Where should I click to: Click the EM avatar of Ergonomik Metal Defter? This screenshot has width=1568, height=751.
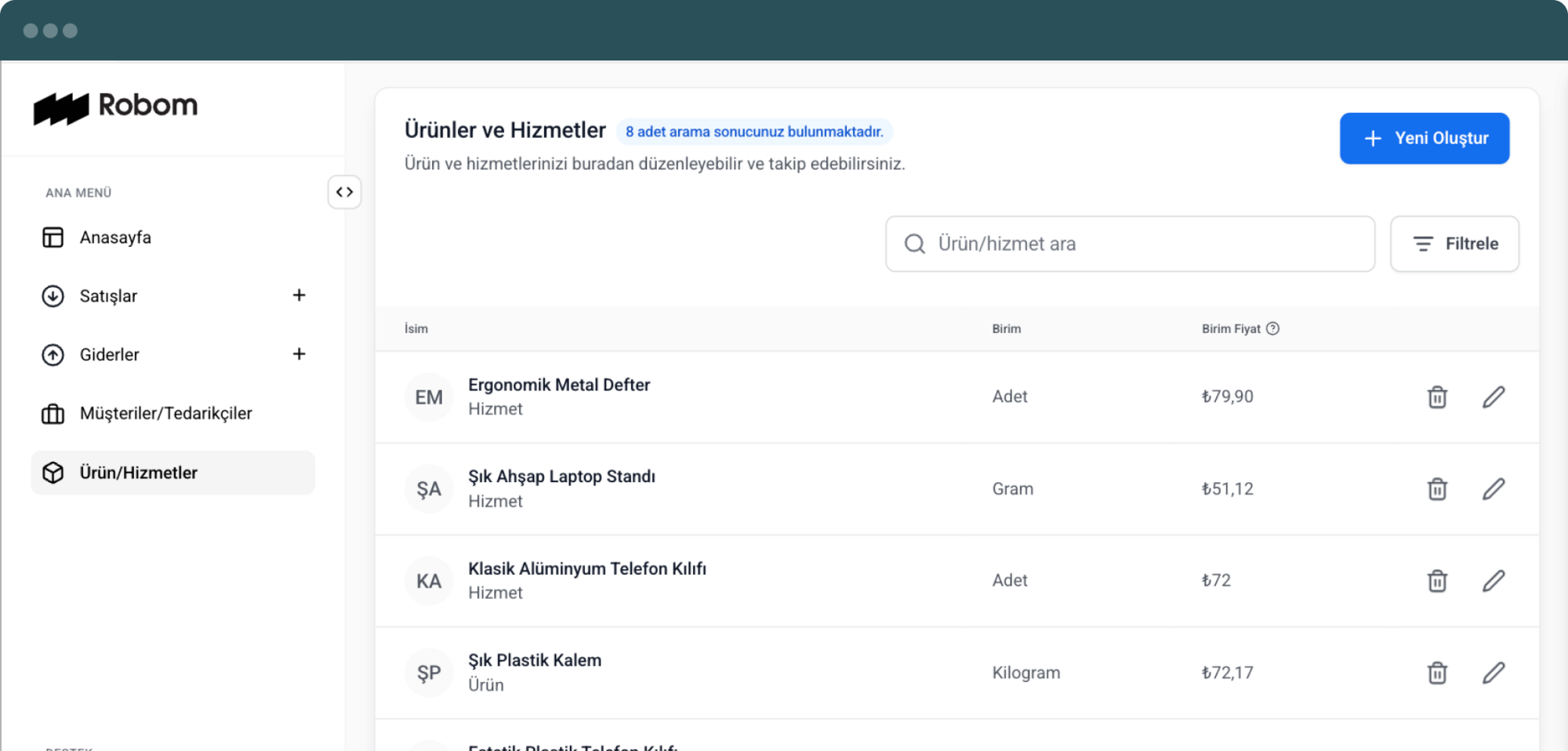coord(429,397)
